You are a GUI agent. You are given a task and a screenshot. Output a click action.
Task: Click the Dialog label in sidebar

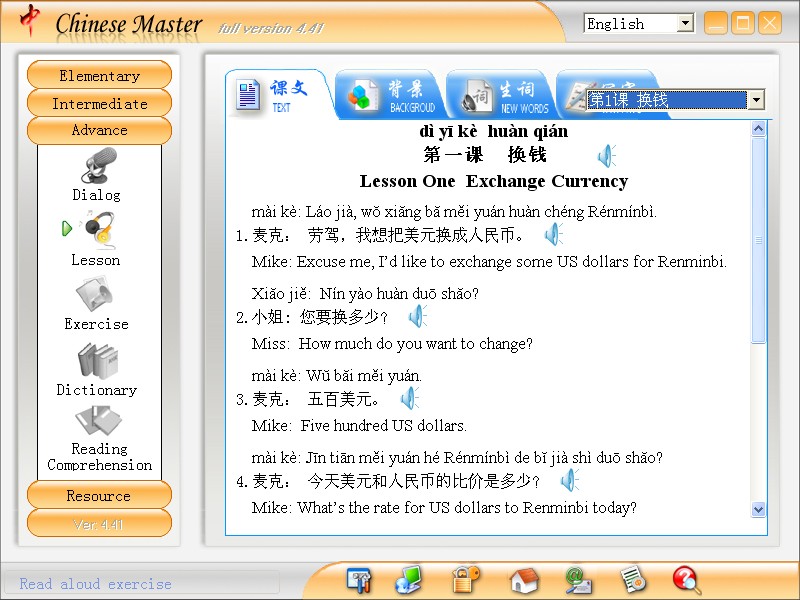point(96,195)
